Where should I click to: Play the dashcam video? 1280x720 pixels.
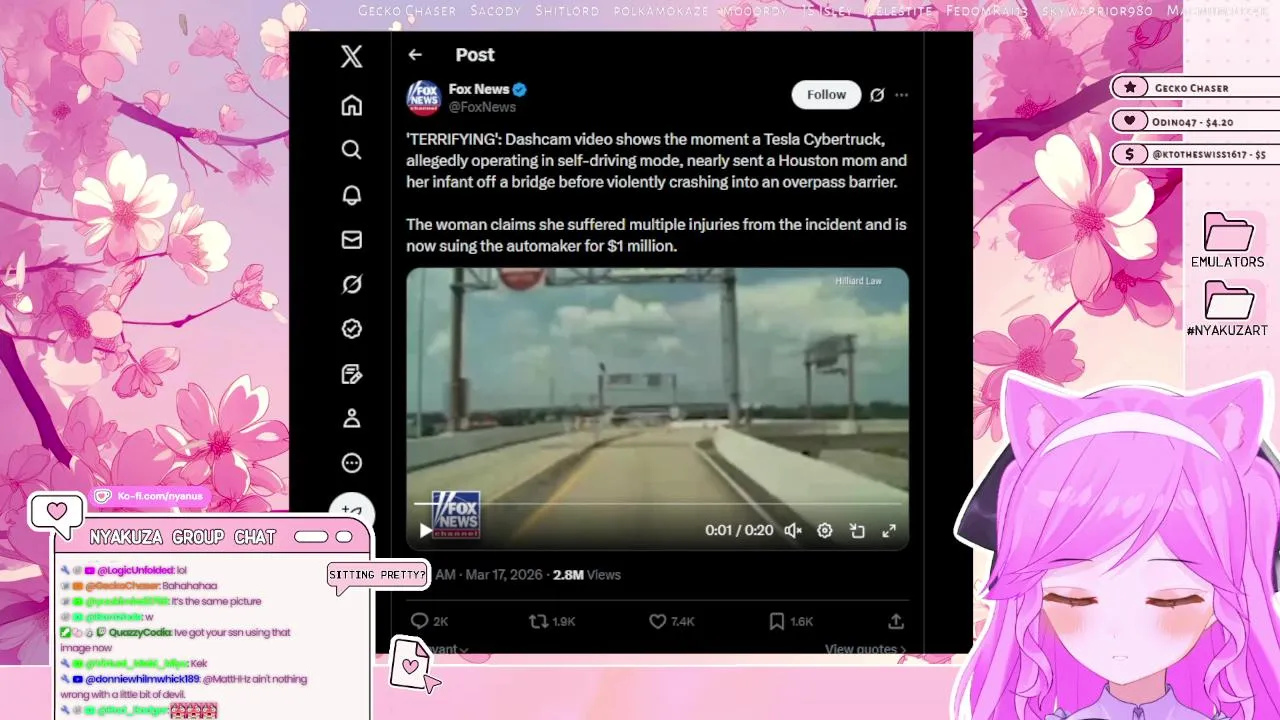tap(425, 531)
